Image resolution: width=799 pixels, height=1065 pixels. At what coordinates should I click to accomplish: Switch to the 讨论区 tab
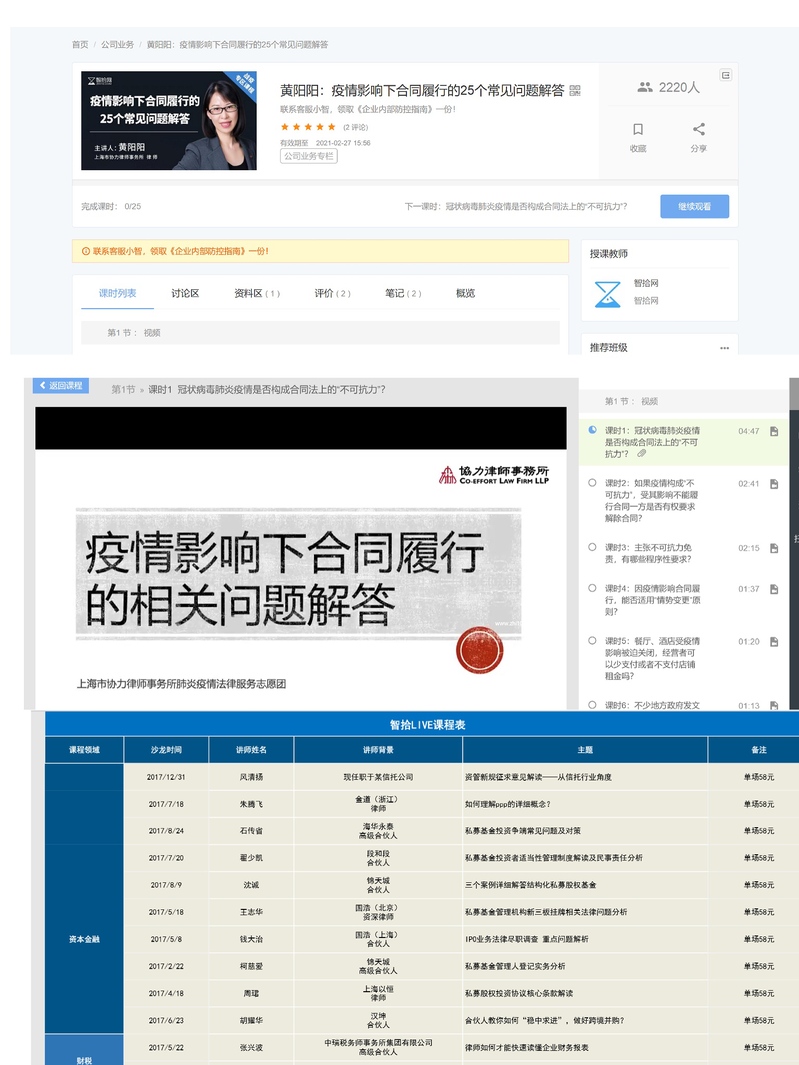point(185,293)
